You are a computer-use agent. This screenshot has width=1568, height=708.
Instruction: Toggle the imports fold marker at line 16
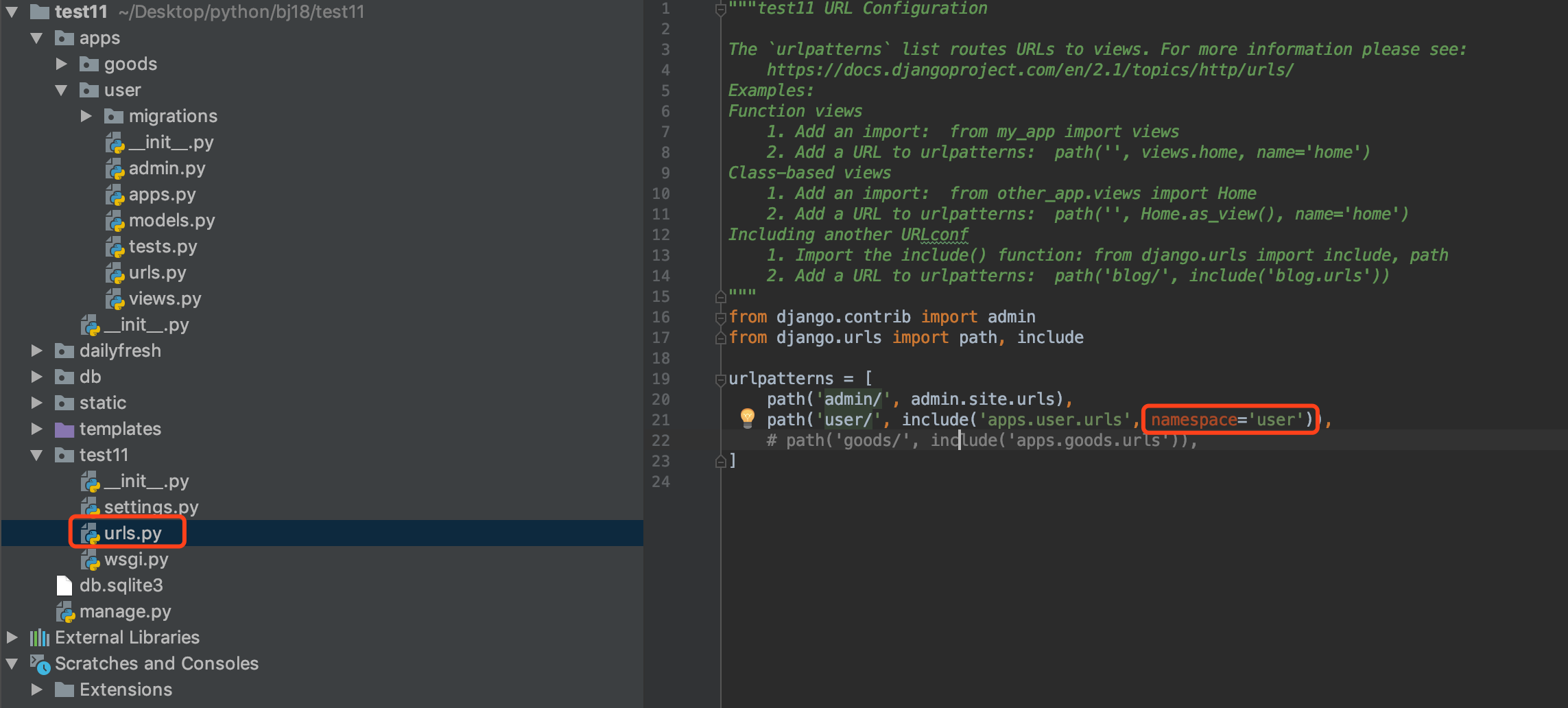[720, 317]
